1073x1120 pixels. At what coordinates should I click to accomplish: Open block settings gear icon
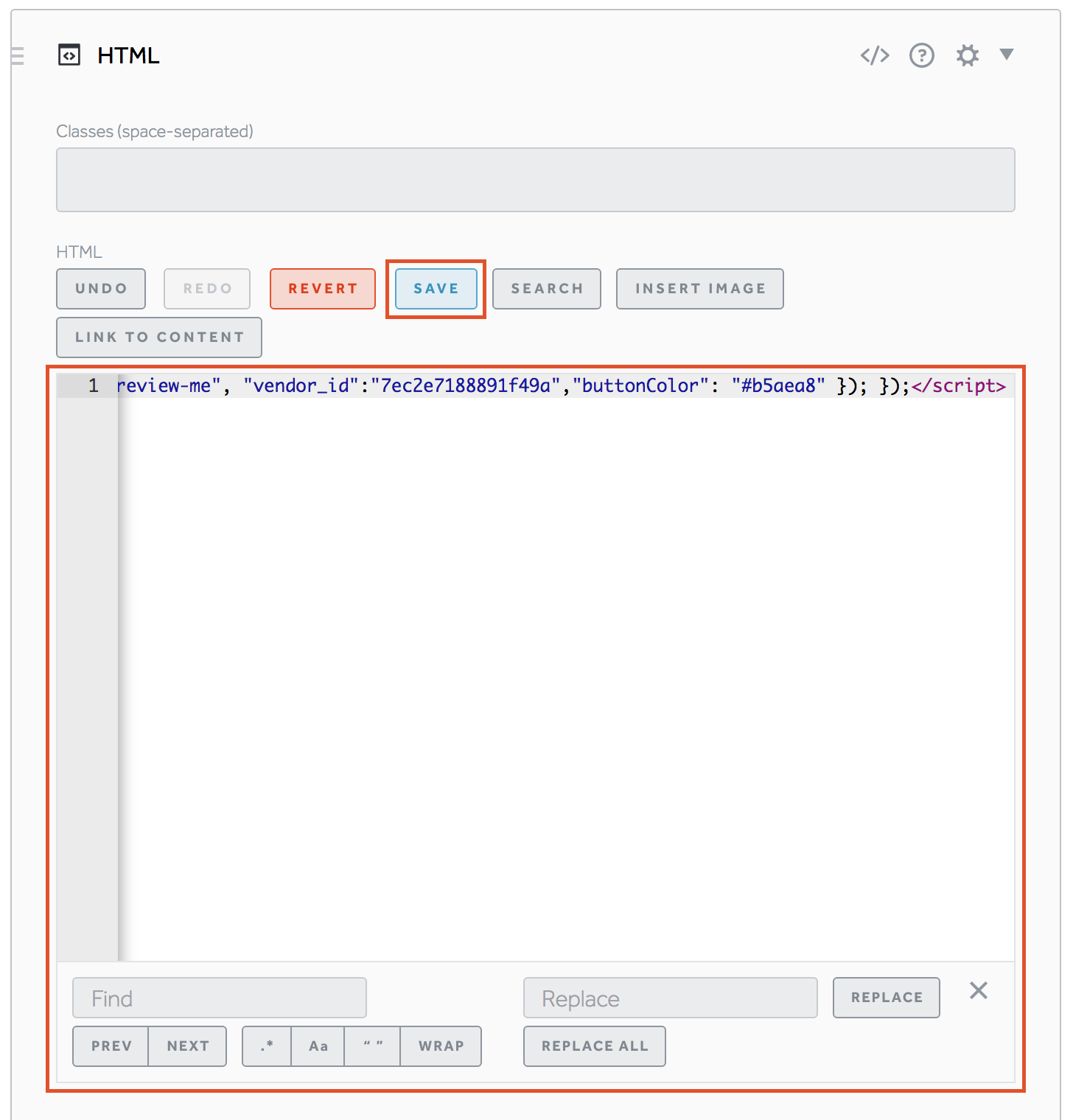tap(967, 55)
